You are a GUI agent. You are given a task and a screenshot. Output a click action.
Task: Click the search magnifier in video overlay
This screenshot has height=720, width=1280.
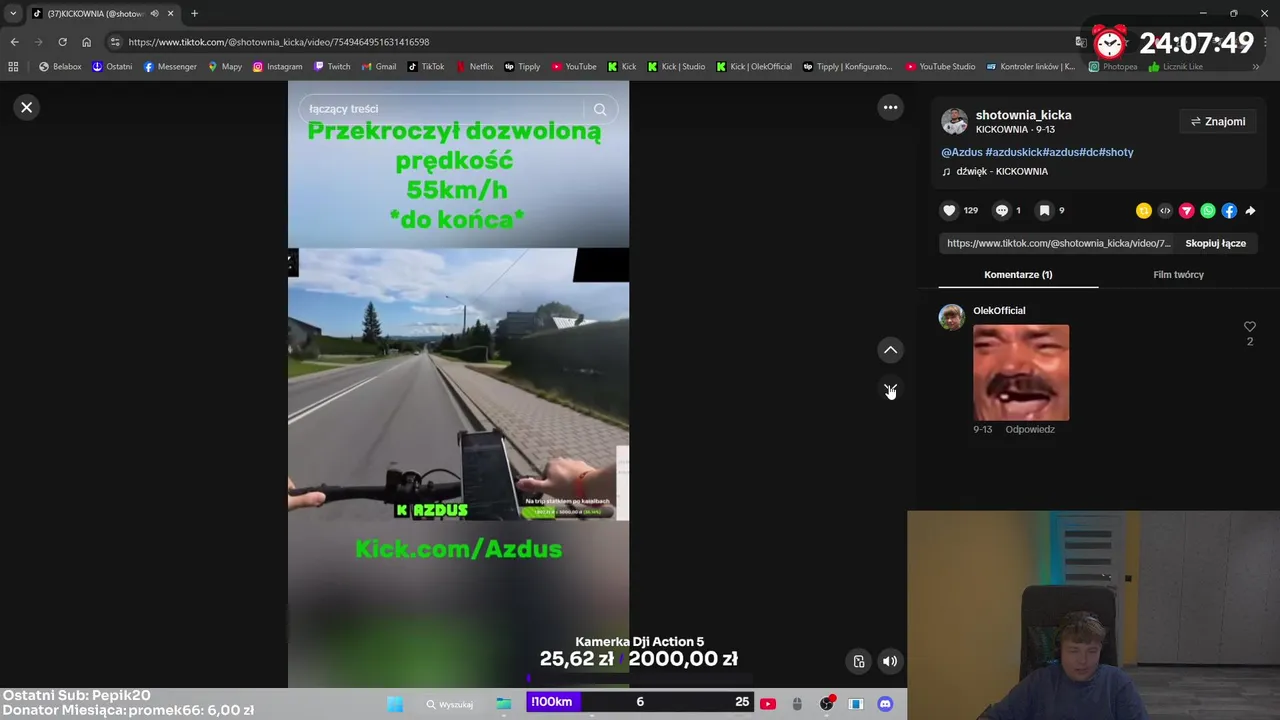coord(600,109)
